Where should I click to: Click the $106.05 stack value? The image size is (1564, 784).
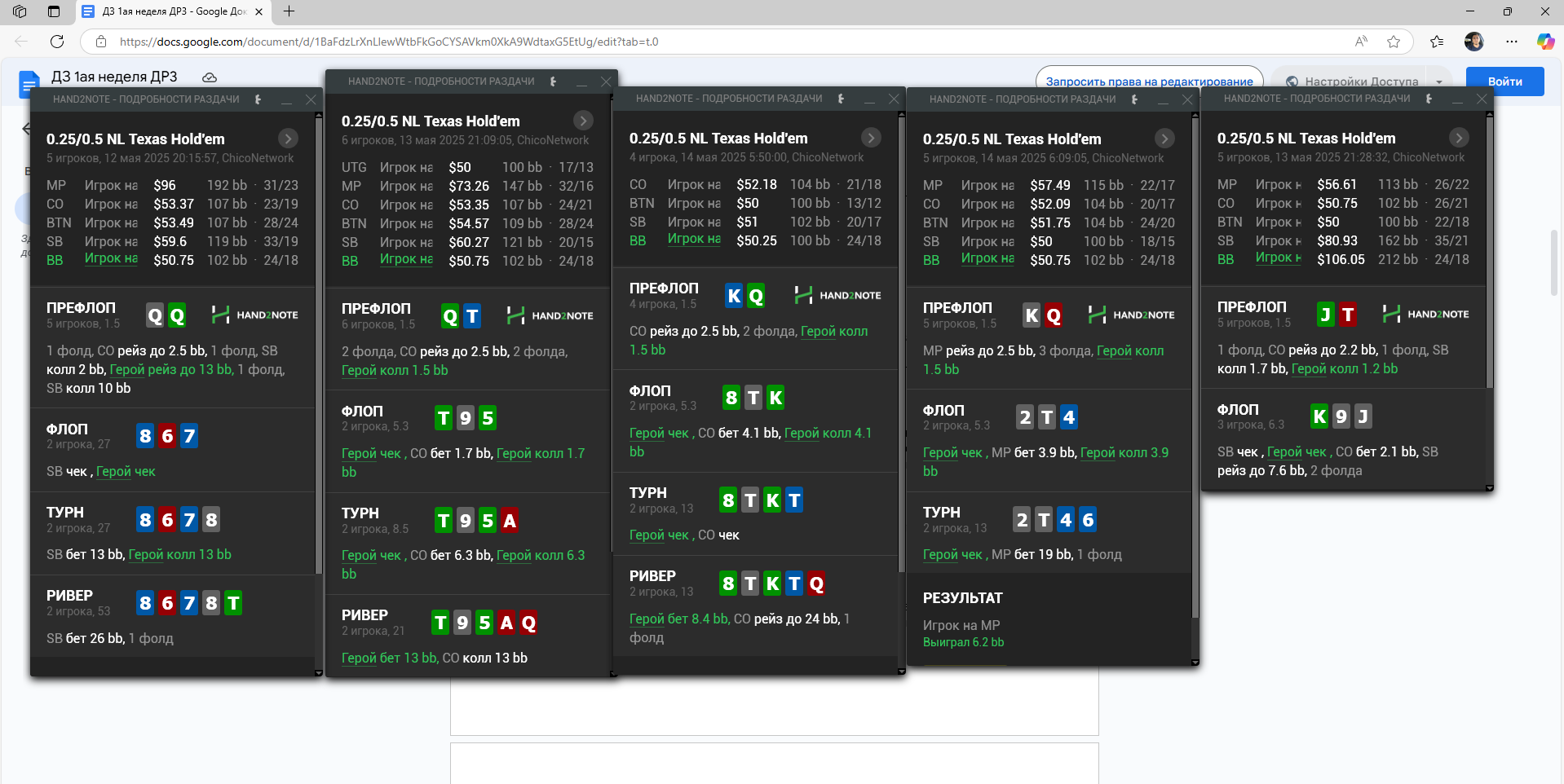[1341, 259]
